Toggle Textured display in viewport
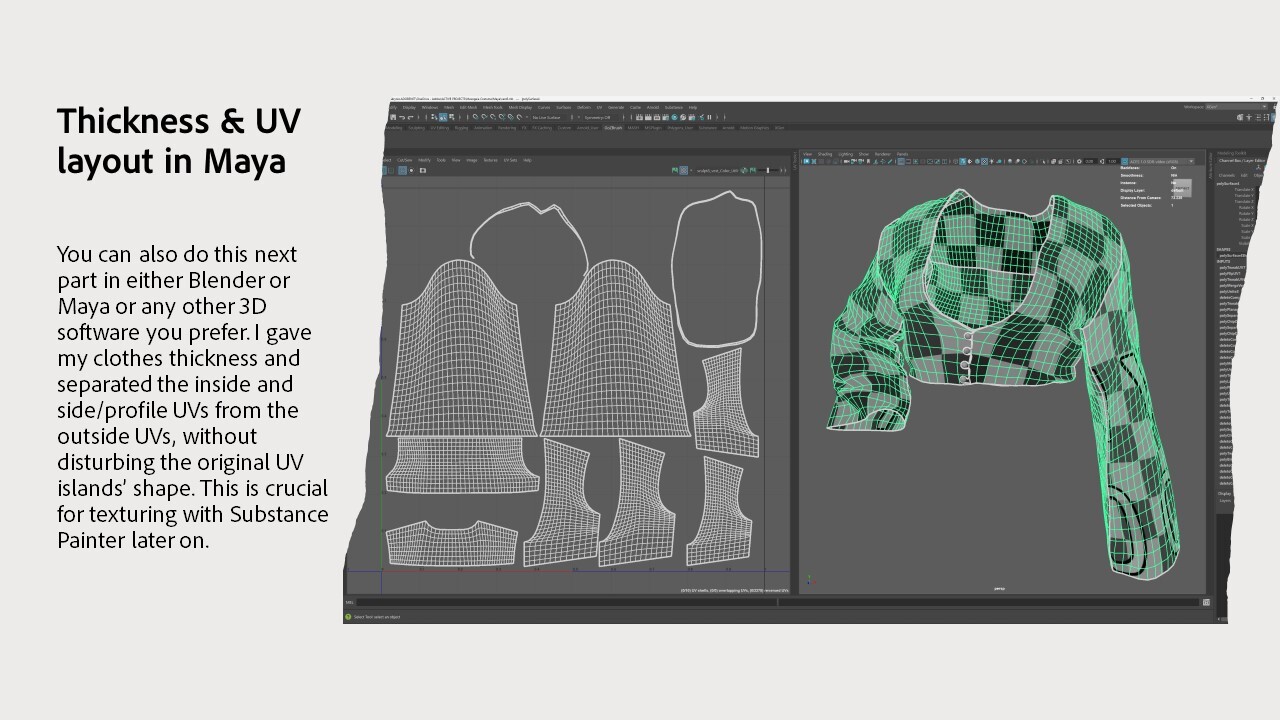Image resolution: width=1280 pixels, height=720 pixels. [x=984, y=162]
